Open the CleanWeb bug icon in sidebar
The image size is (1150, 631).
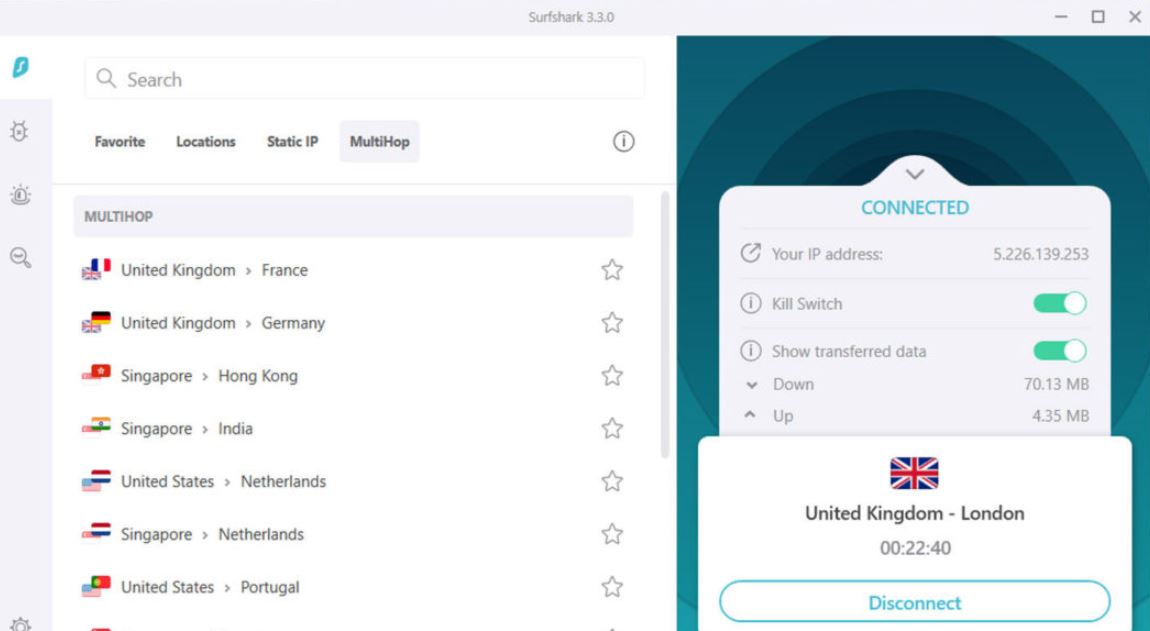click(x=20, y=131)
